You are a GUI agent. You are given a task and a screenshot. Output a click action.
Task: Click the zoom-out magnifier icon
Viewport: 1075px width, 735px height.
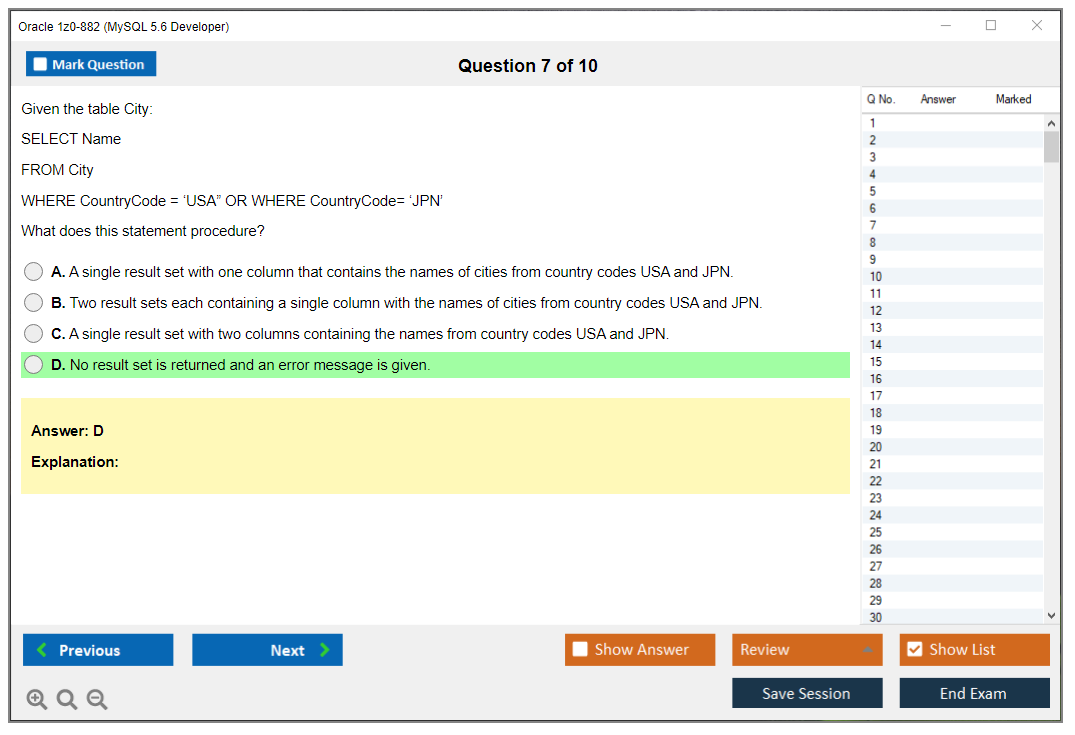pyautogui.click(x=97, y=699)
